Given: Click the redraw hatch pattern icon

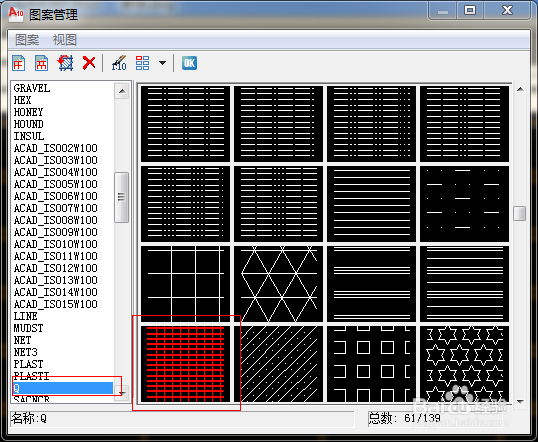Looking at the screenshot, I should pos(65,63).
